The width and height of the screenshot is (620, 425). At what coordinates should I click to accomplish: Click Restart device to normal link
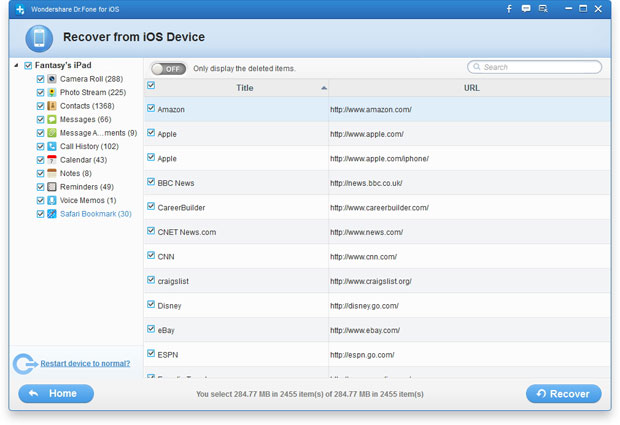pyautogui.click(x=85, y=363)
